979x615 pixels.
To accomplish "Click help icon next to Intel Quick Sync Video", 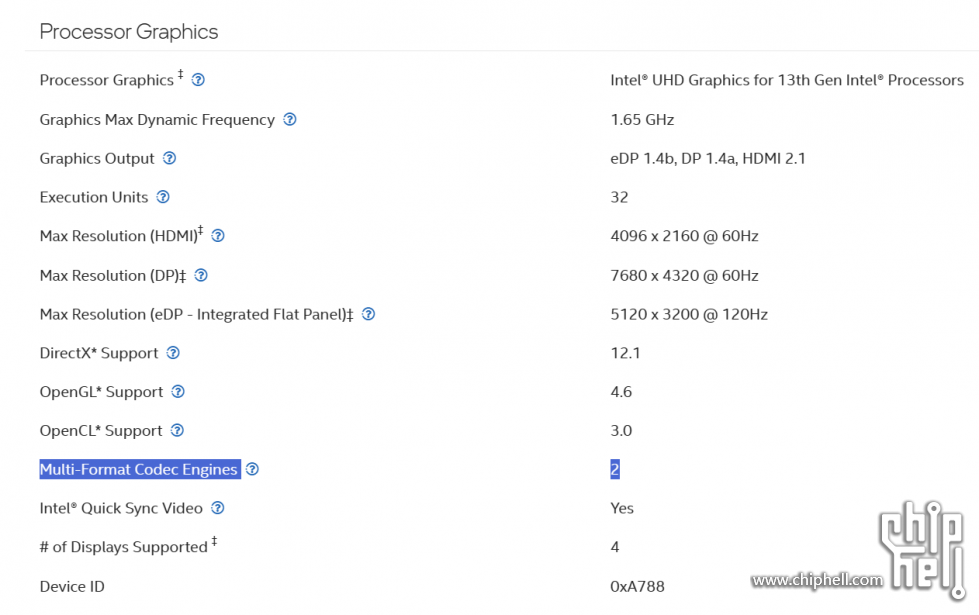I will pos(217,508).
